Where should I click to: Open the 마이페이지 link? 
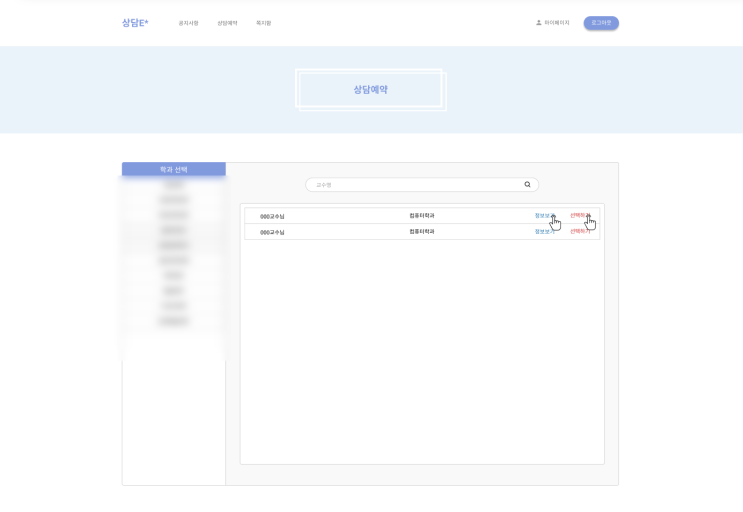tap(557, 22)
